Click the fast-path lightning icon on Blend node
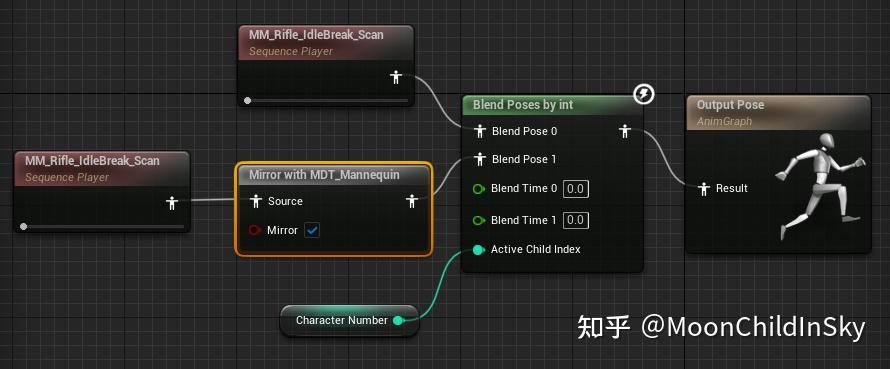This screenshot has width=890, height=369. click(644, 94)
